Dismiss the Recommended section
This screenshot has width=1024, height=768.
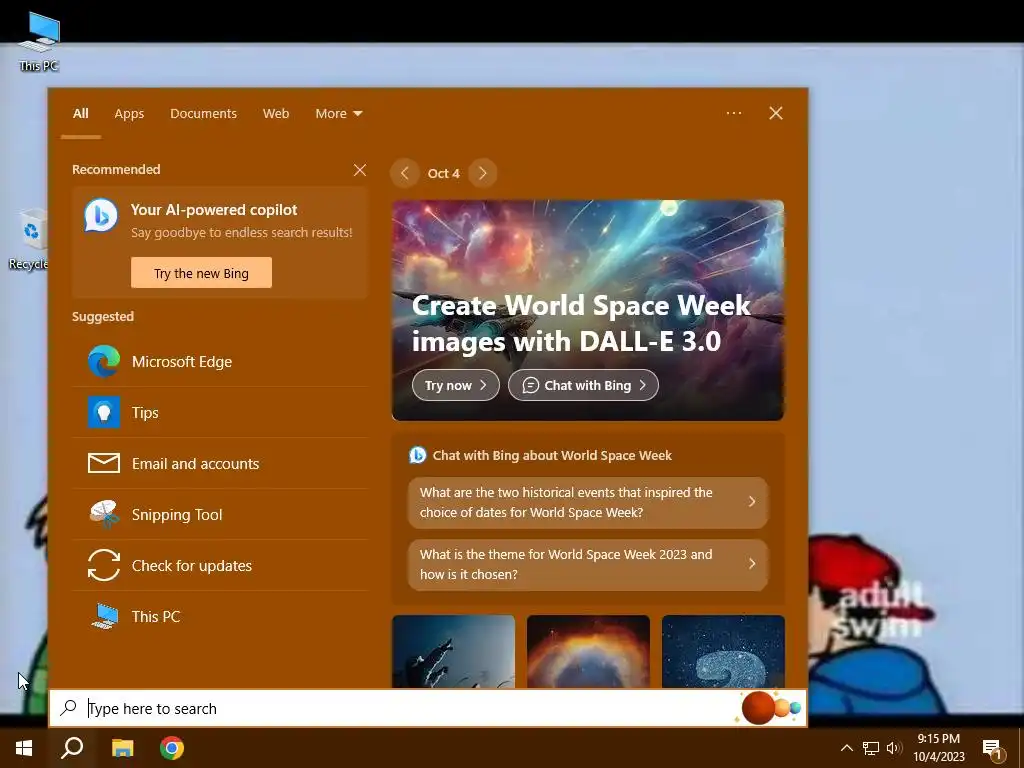click(x=360, y=170)
